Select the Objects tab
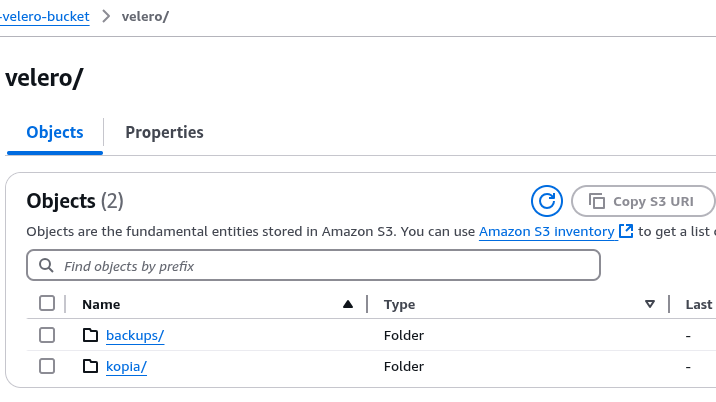Screen dimensions: 716x402 coord(55,132)
